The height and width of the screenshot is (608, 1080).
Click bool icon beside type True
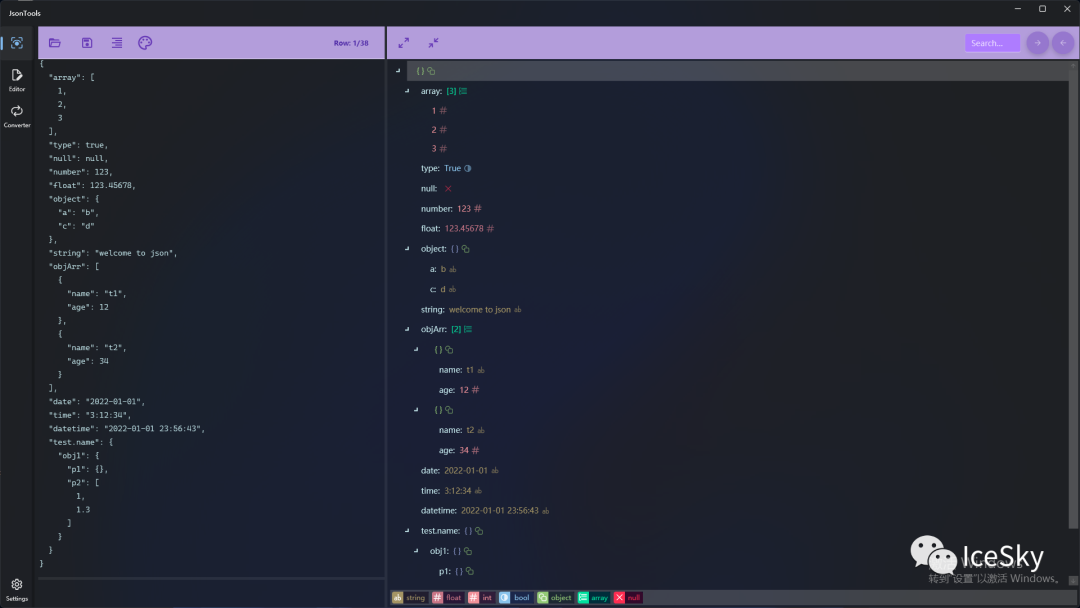click(468, 168)
